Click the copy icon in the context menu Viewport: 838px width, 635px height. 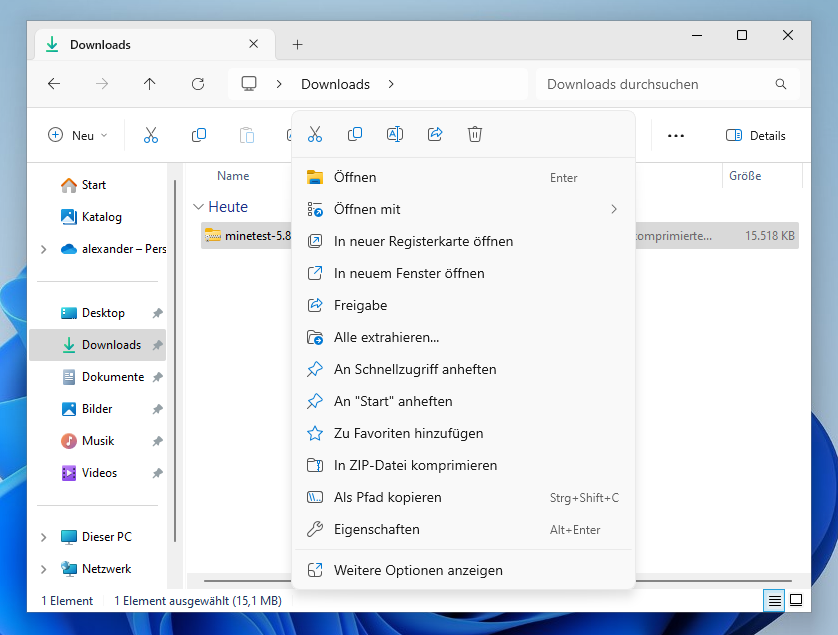tap(355, 134)
